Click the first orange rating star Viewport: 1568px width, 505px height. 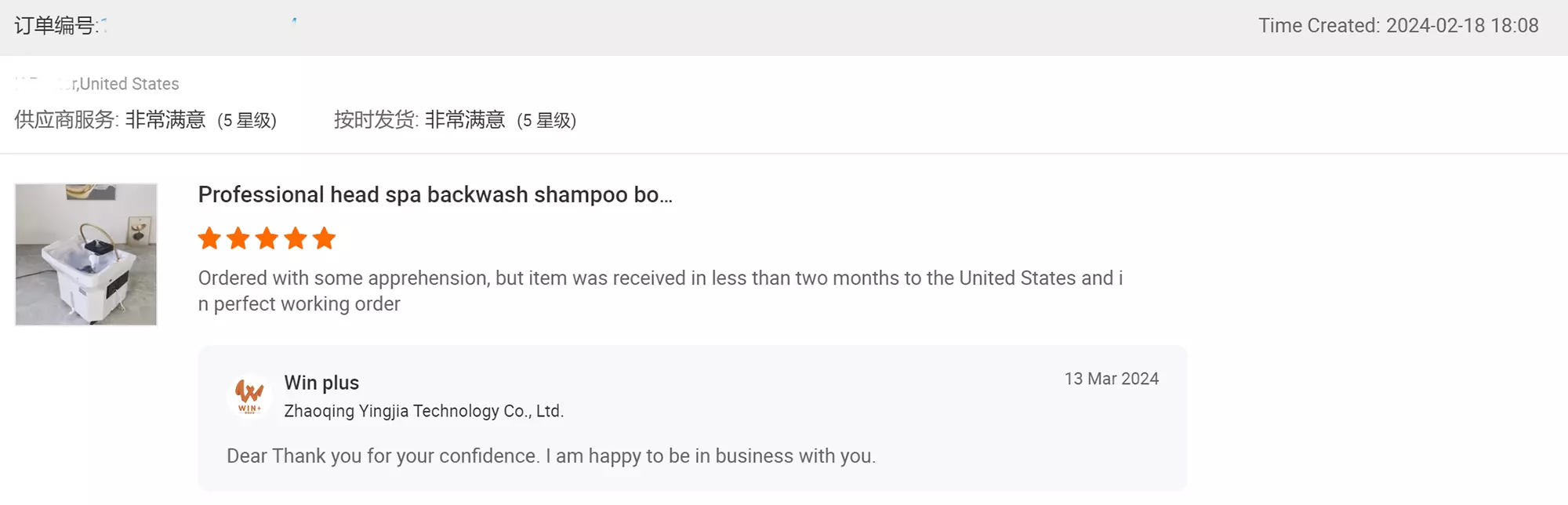coord(209,238)
